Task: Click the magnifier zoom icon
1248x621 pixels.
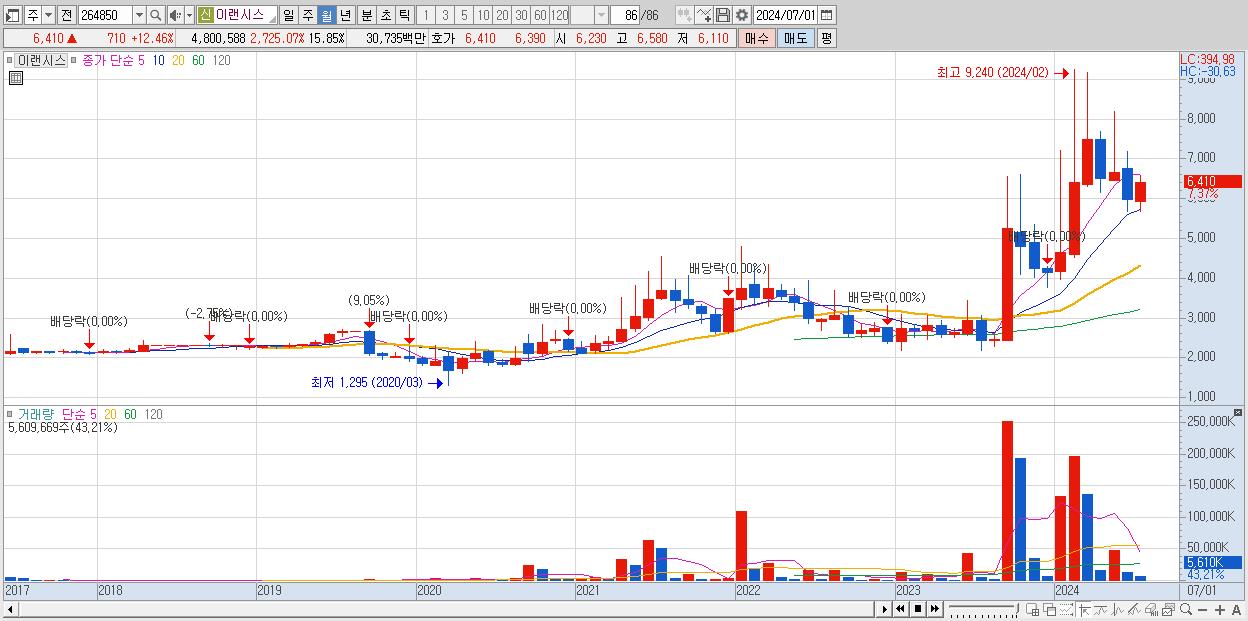Action: [x=1186, y=609]
